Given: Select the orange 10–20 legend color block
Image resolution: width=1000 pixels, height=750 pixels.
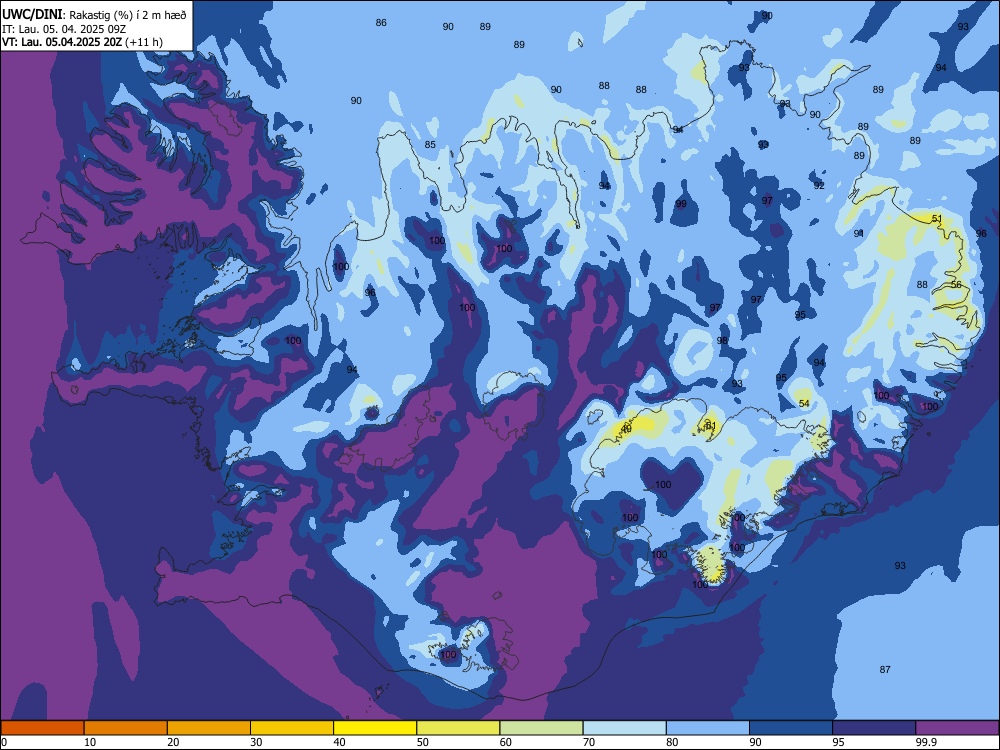Looking at the screenshot, I should tap(126, 728).
